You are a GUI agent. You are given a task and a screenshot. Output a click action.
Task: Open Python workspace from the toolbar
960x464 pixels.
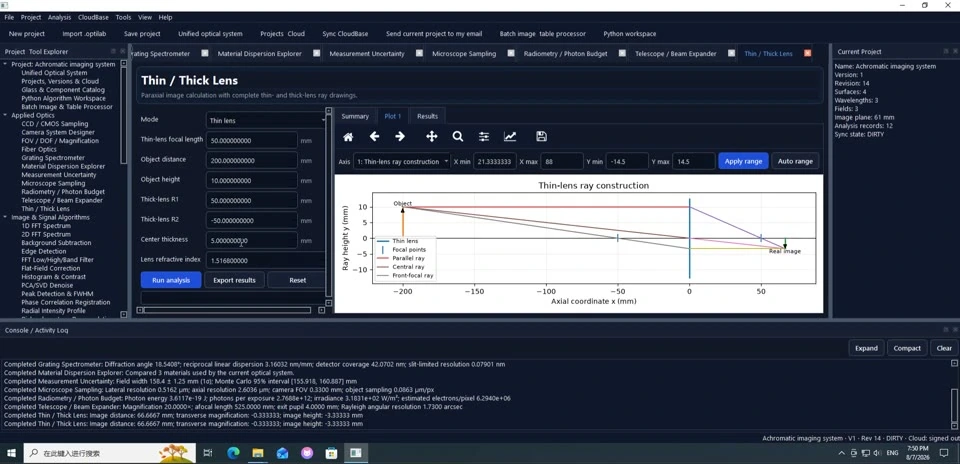[629, 34]
